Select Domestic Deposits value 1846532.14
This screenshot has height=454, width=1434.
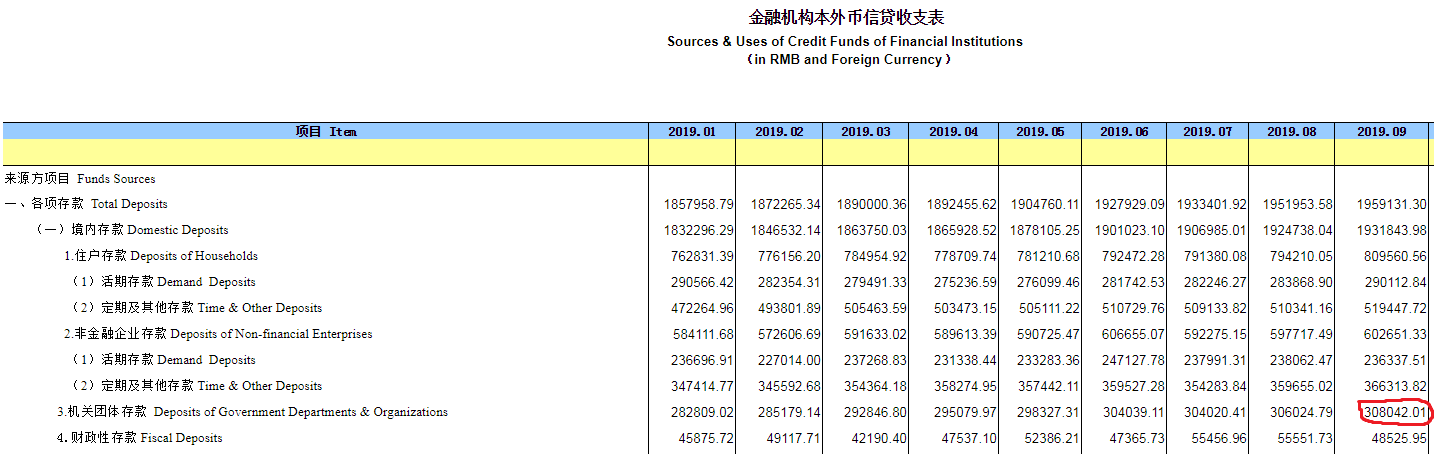coord(785,230)
